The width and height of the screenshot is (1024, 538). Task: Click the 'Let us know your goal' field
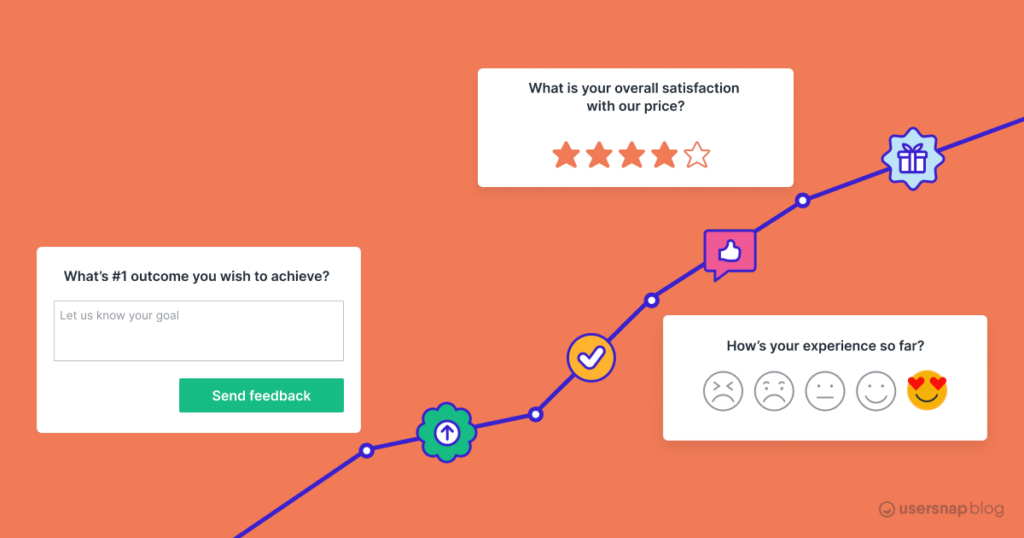198,330
